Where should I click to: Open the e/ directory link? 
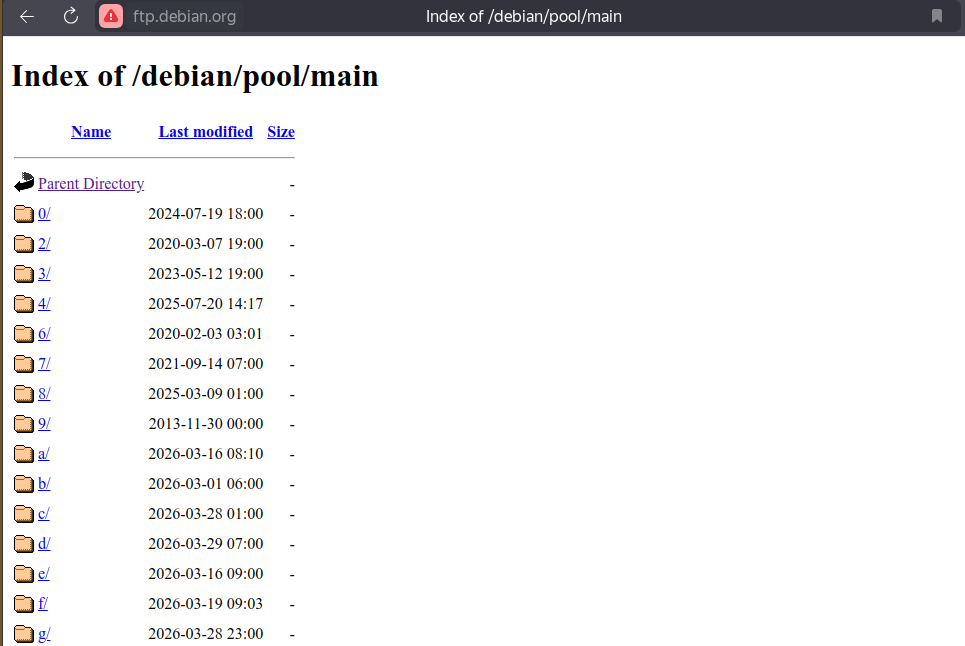coord(44,574)
